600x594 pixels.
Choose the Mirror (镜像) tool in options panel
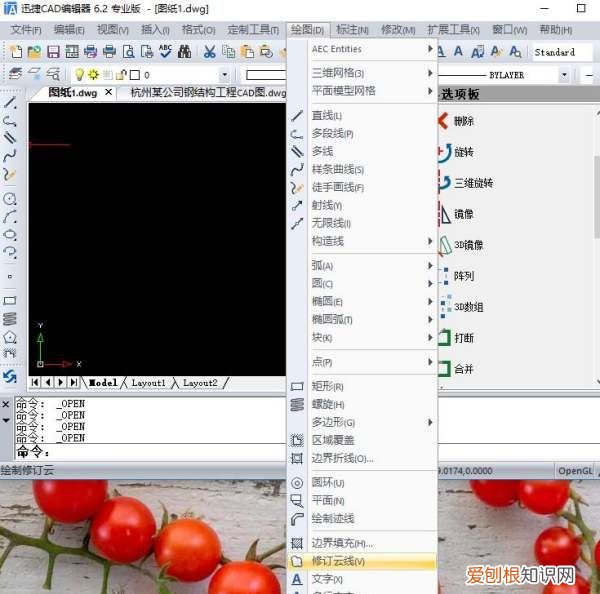[463, 214]
